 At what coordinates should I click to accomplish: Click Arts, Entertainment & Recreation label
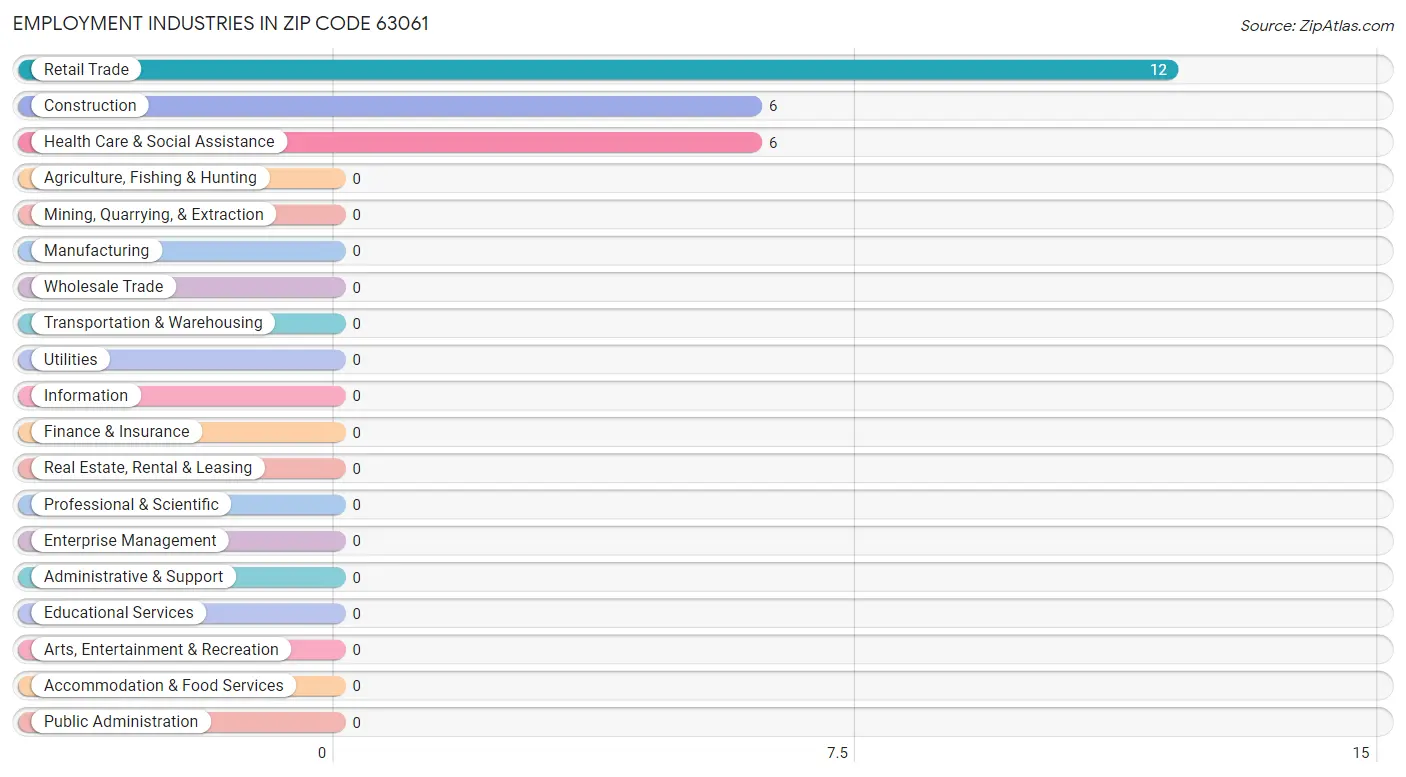point(161,649)
